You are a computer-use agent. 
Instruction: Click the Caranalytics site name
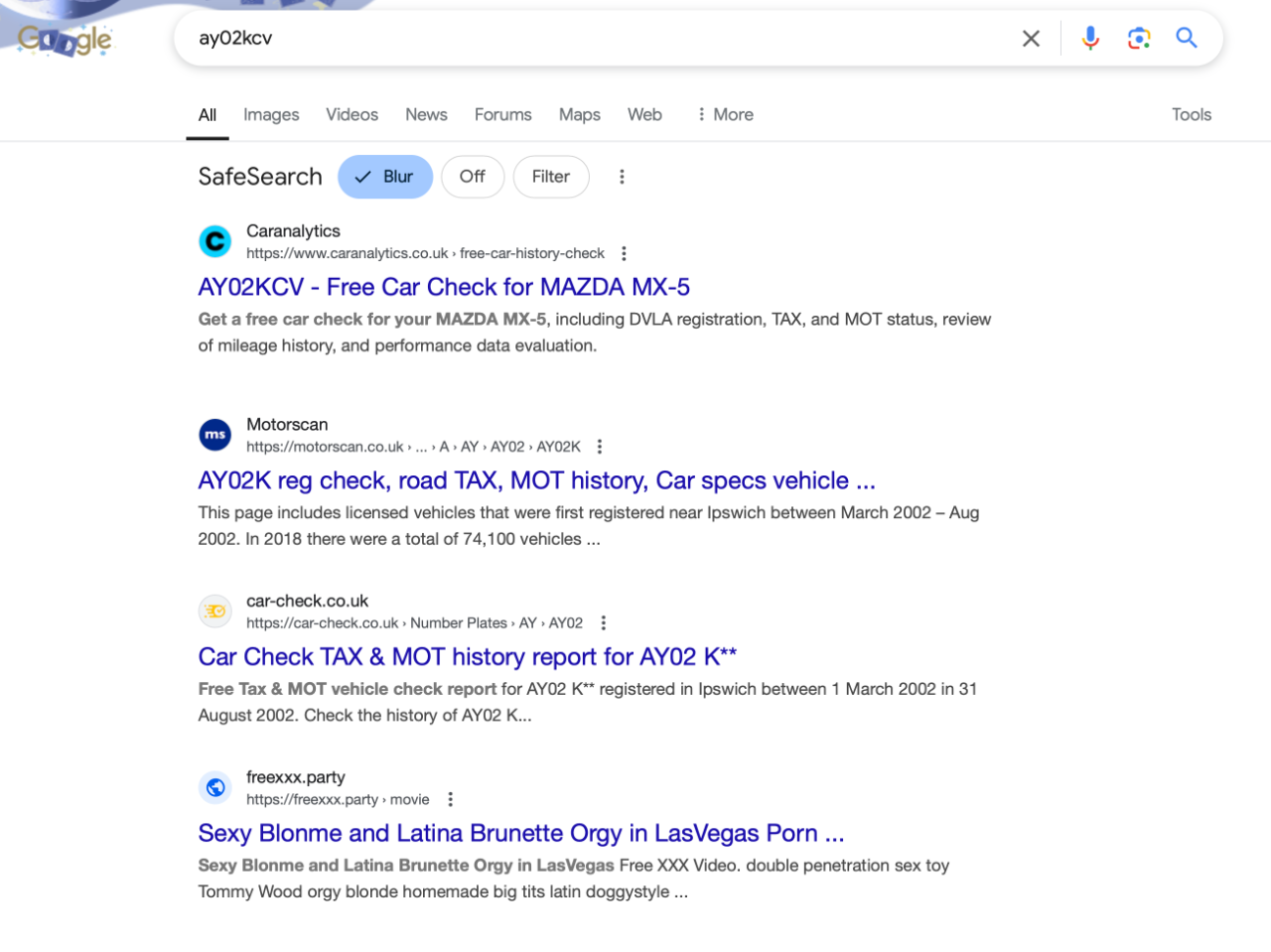pos(293,231)
